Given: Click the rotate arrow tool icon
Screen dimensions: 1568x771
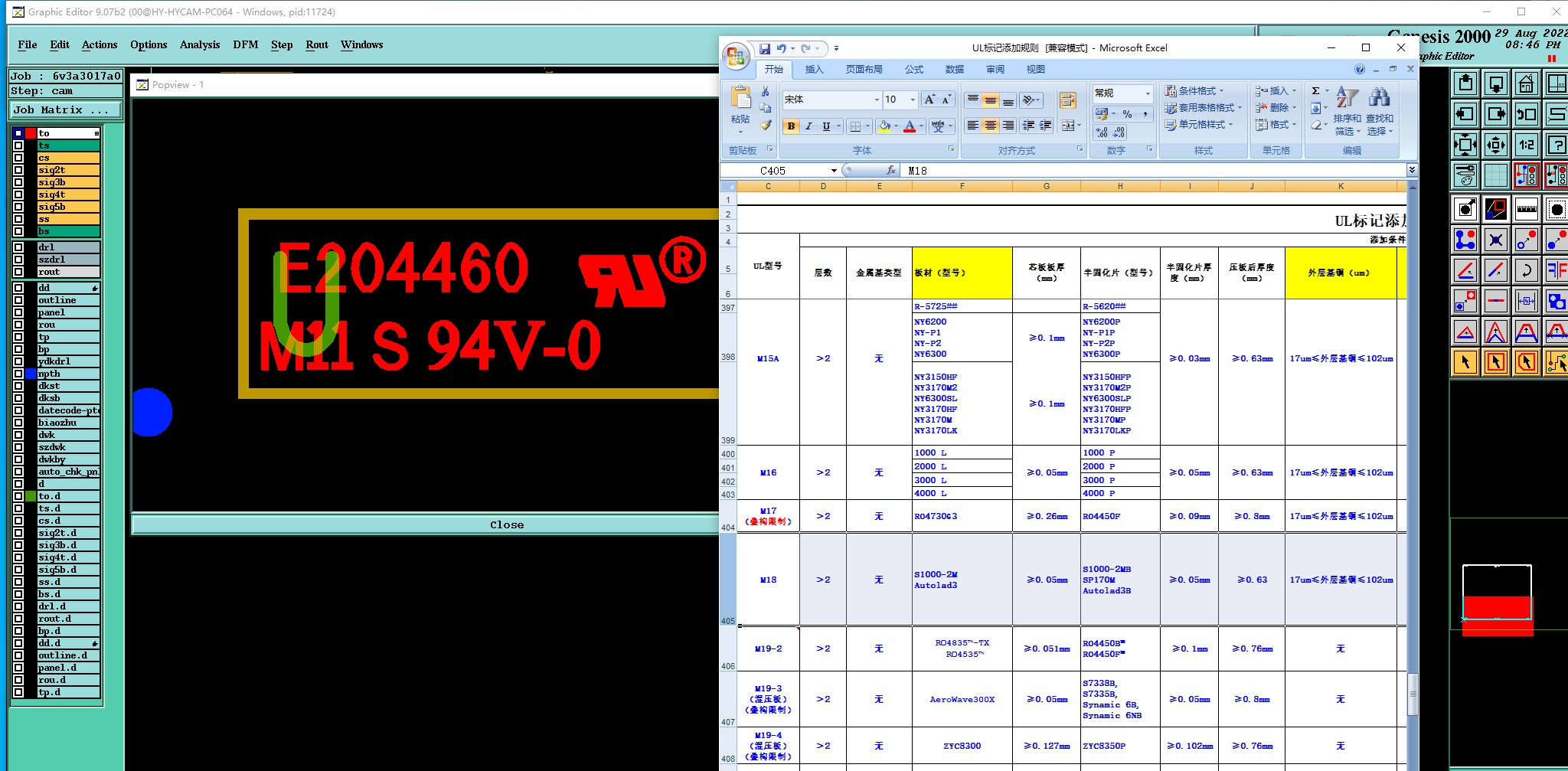Looking at the screenshot, I should tap(1526, 270).
